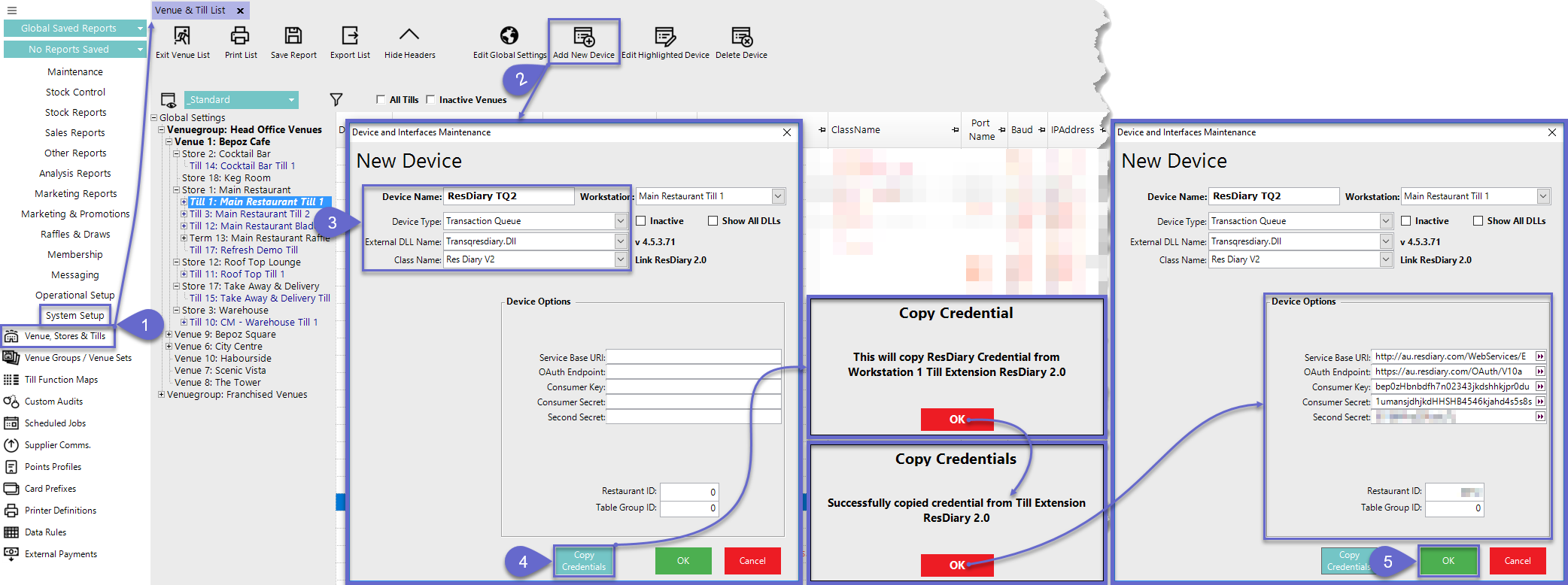
Task: Open Workstation dropdown in left New Device dialog
Action: (x=778, y=196)
